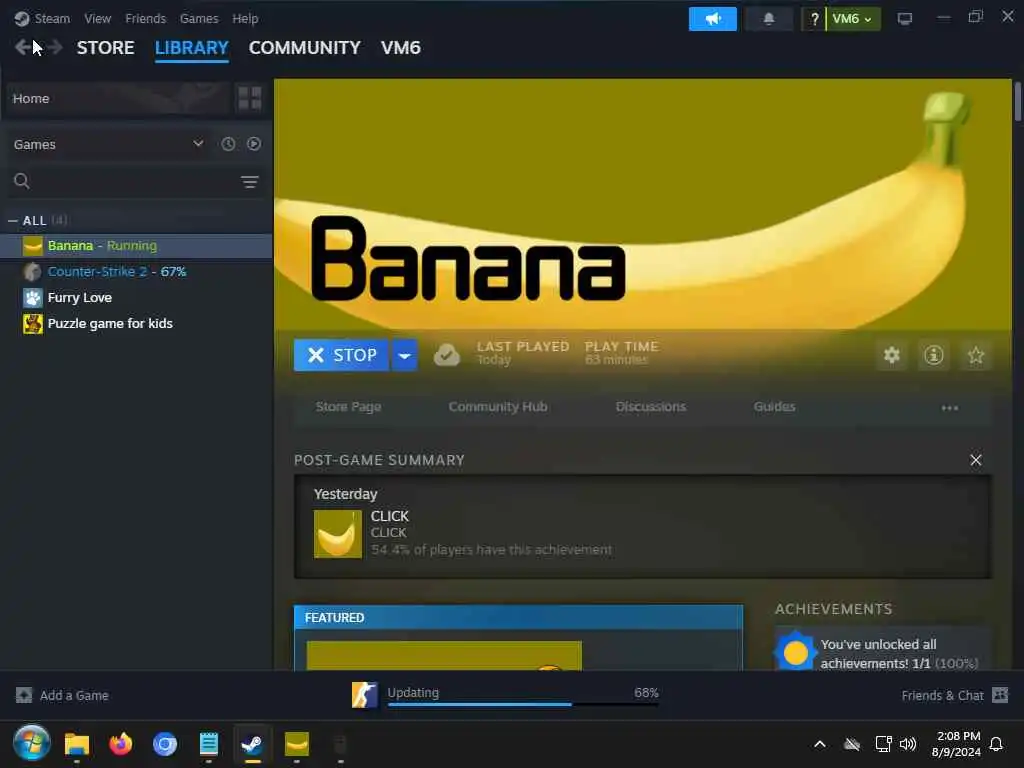1024x768 pixels.
Task: Open advanced library filter options icon
Action: (x=249, y=182)
